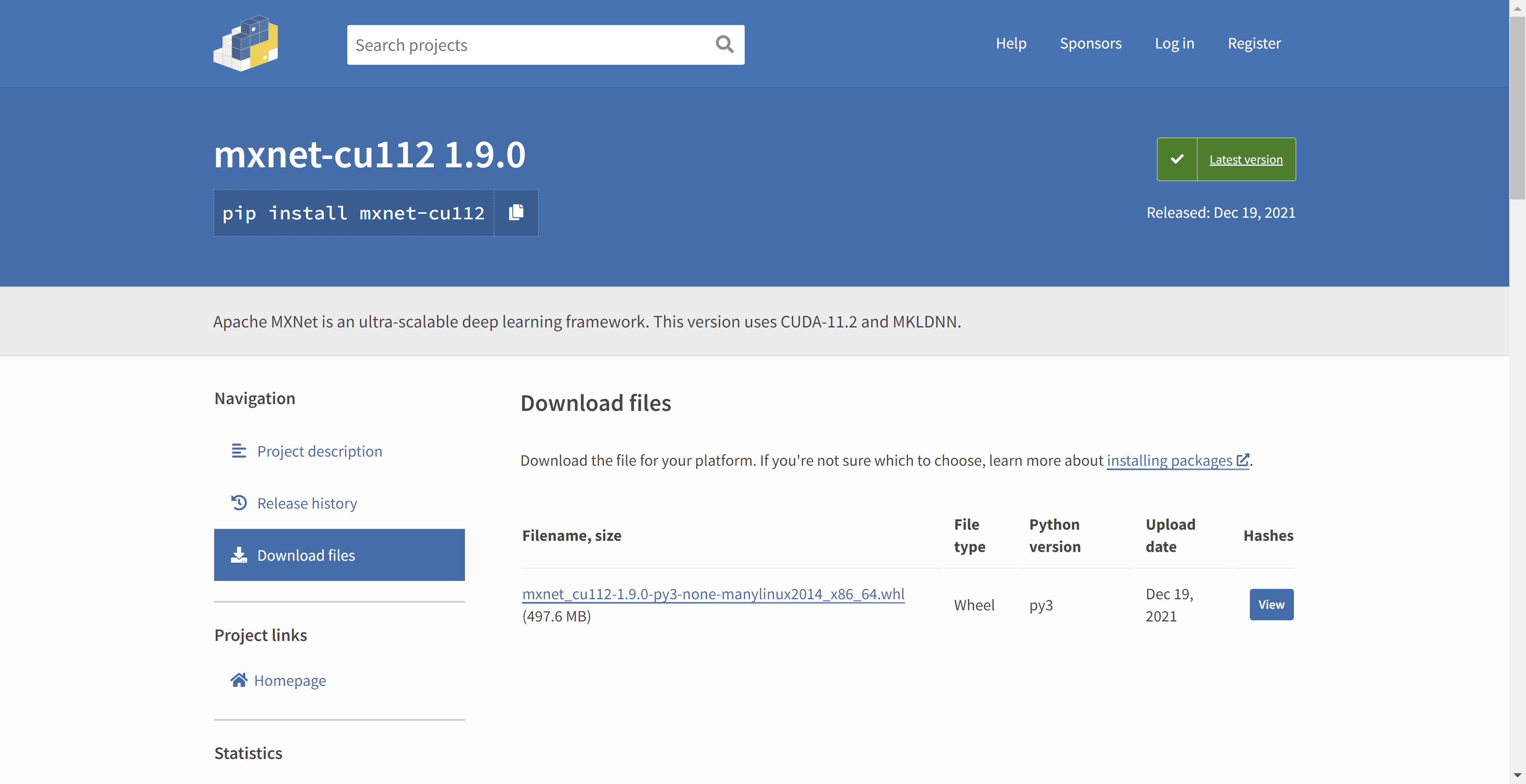Click the Wheel file type cell
The height and width of the screenshot is (784, 1526).
pos(974,605)
